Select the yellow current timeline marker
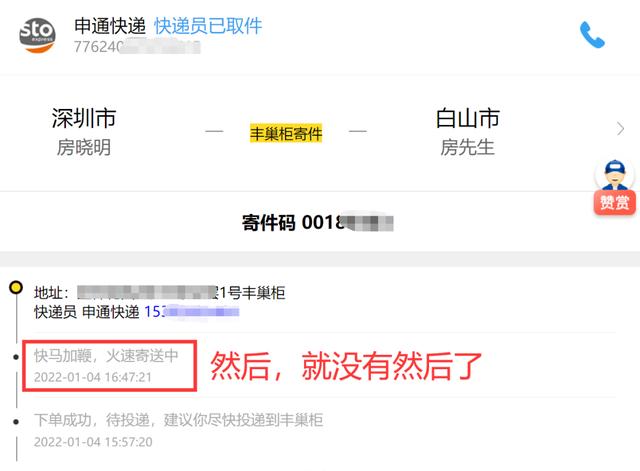The image size is (640, 471). pos(16,288)
